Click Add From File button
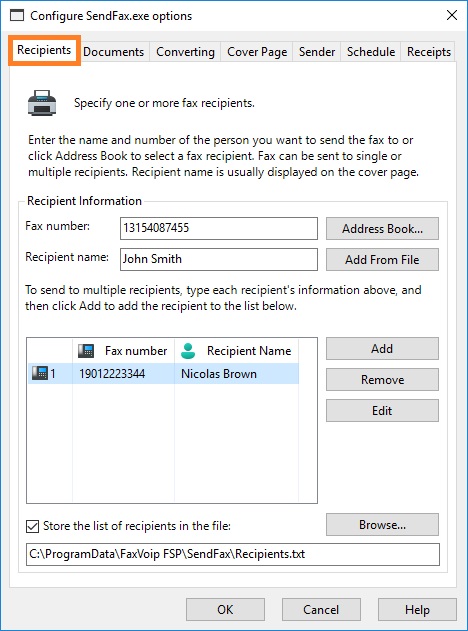Image resolution: width=468 pixels, height=631 pixels. click(382, 260)
